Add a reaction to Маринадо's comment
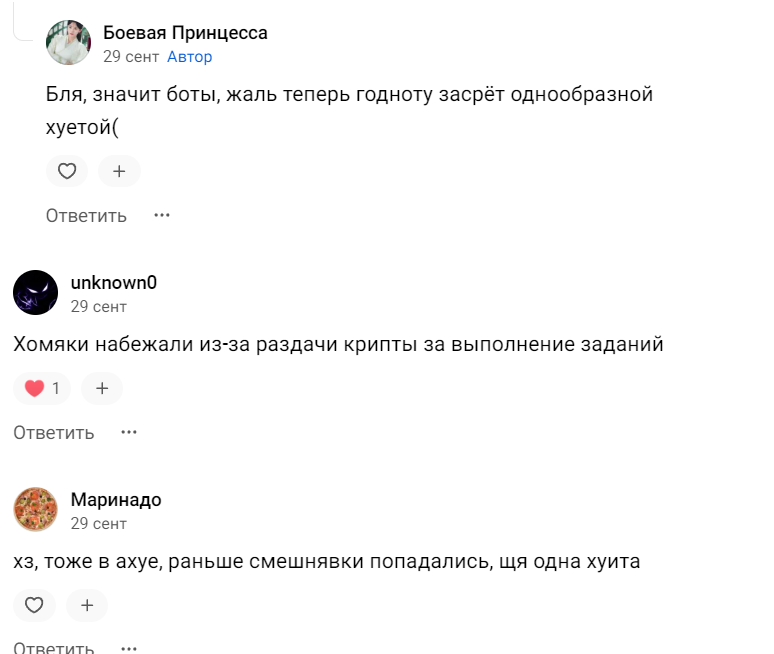 pos(87,605)
